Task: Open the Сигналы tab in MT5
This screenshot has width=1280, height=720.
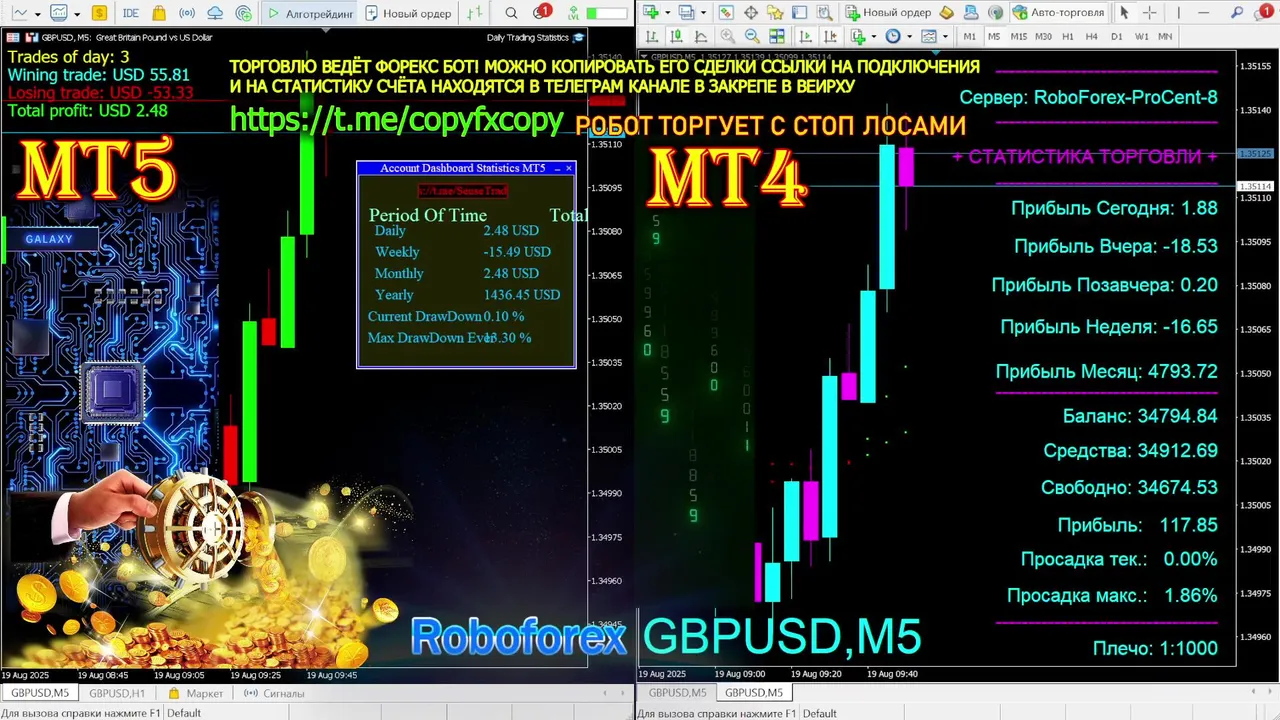Action: pos(274,693)
